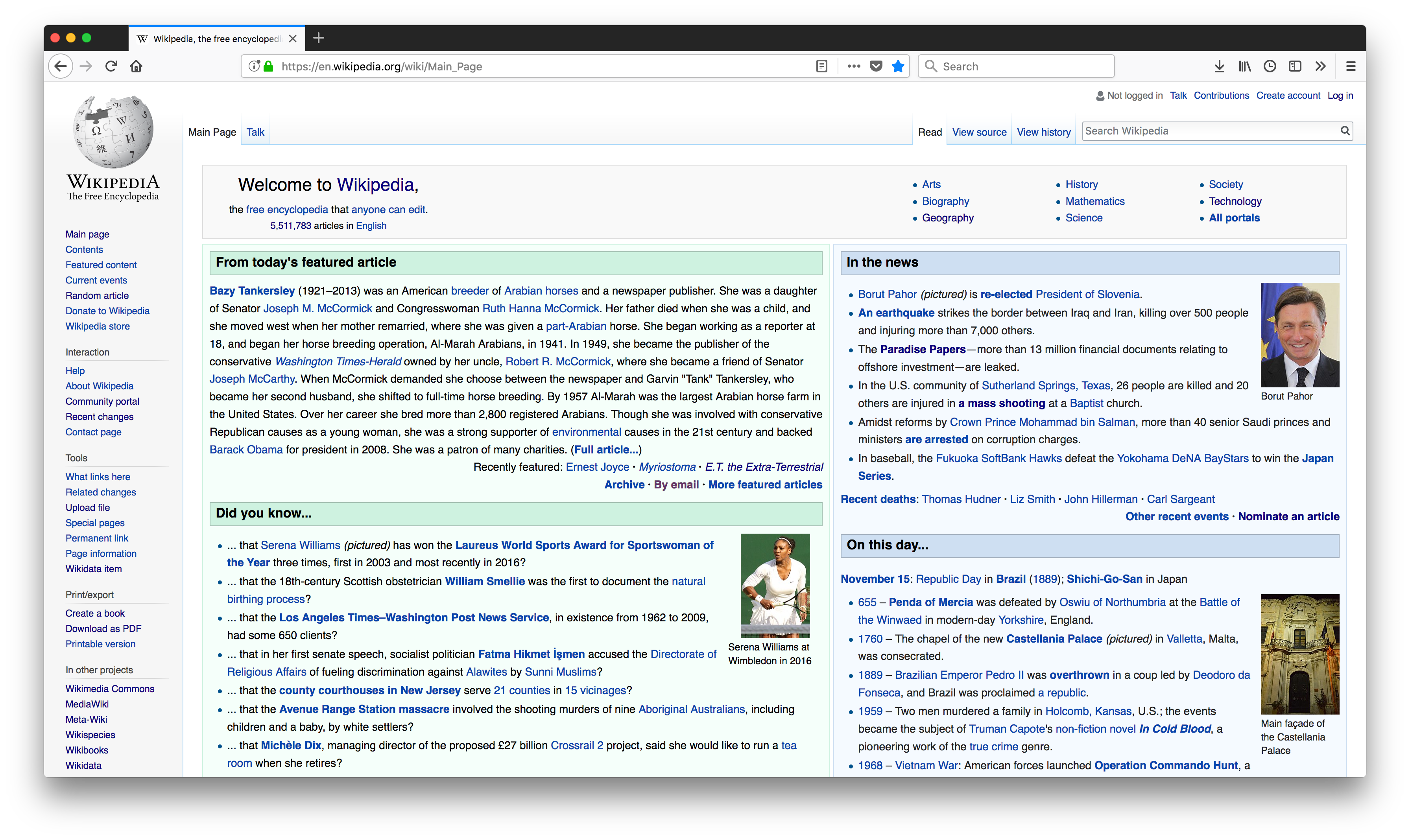1410x840 pixels.
Task: Open the downloads panel
Action: pos(1219,66)
